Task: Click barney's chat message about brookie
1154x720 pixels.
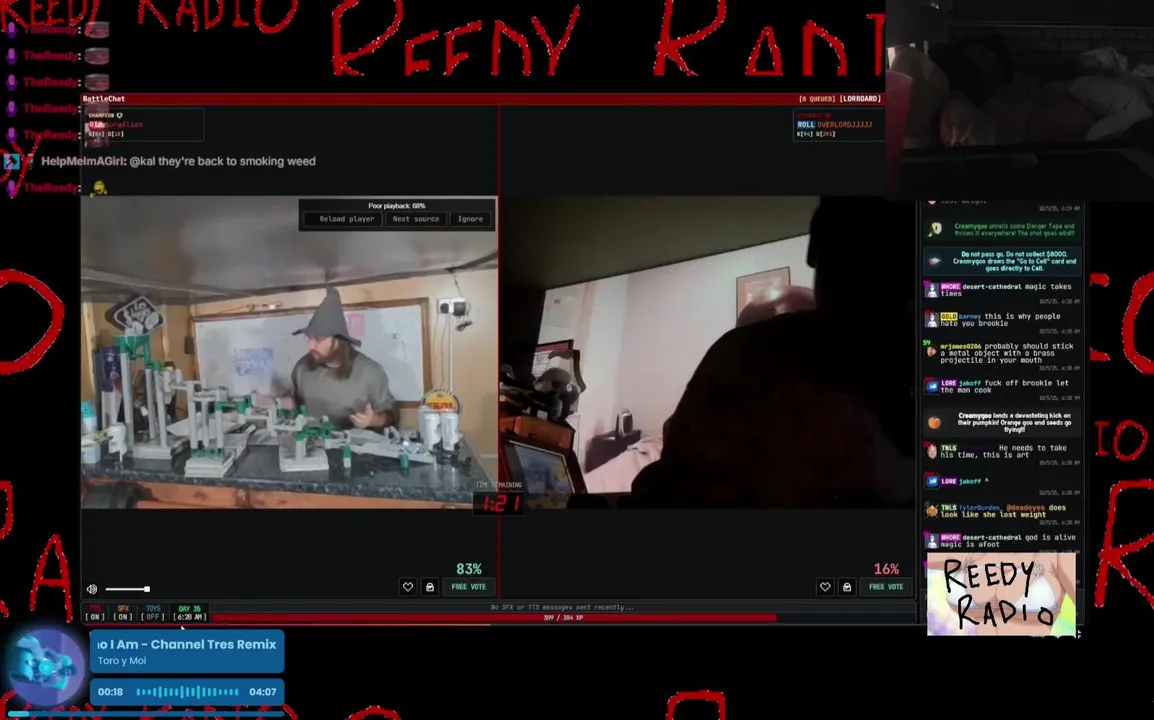Action: (x=1001, y=322)
